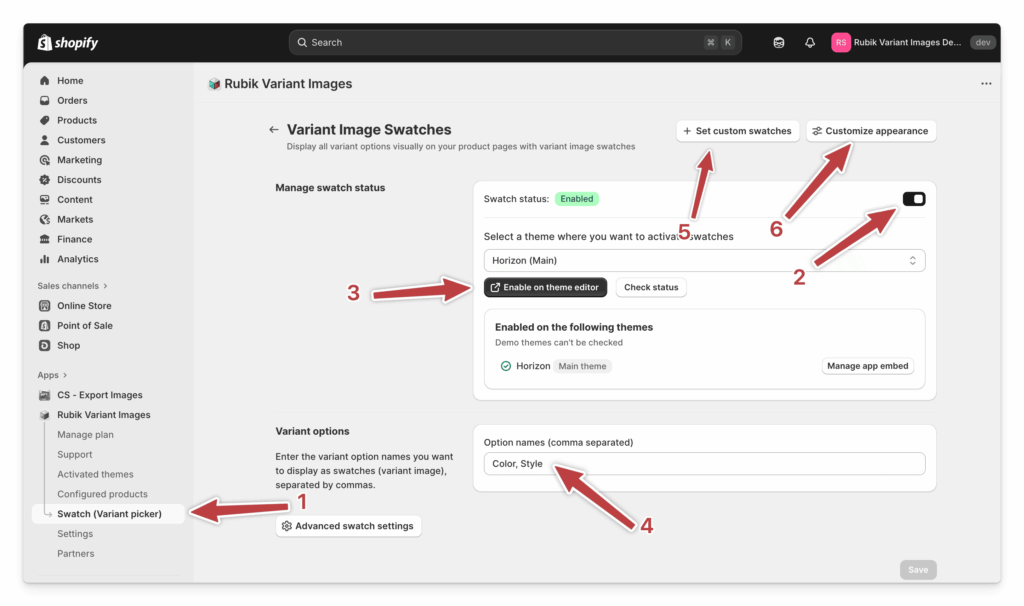Click the Point of Sale icon
The height and width of the screenshot is (606, 1024).
(44, 325)
